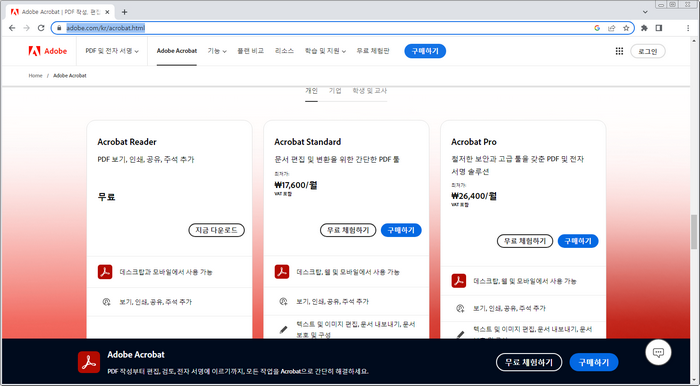This screenshot has width=700, height=386.
Task: Open a new tab with the plus icon
Action: (125, 12)
